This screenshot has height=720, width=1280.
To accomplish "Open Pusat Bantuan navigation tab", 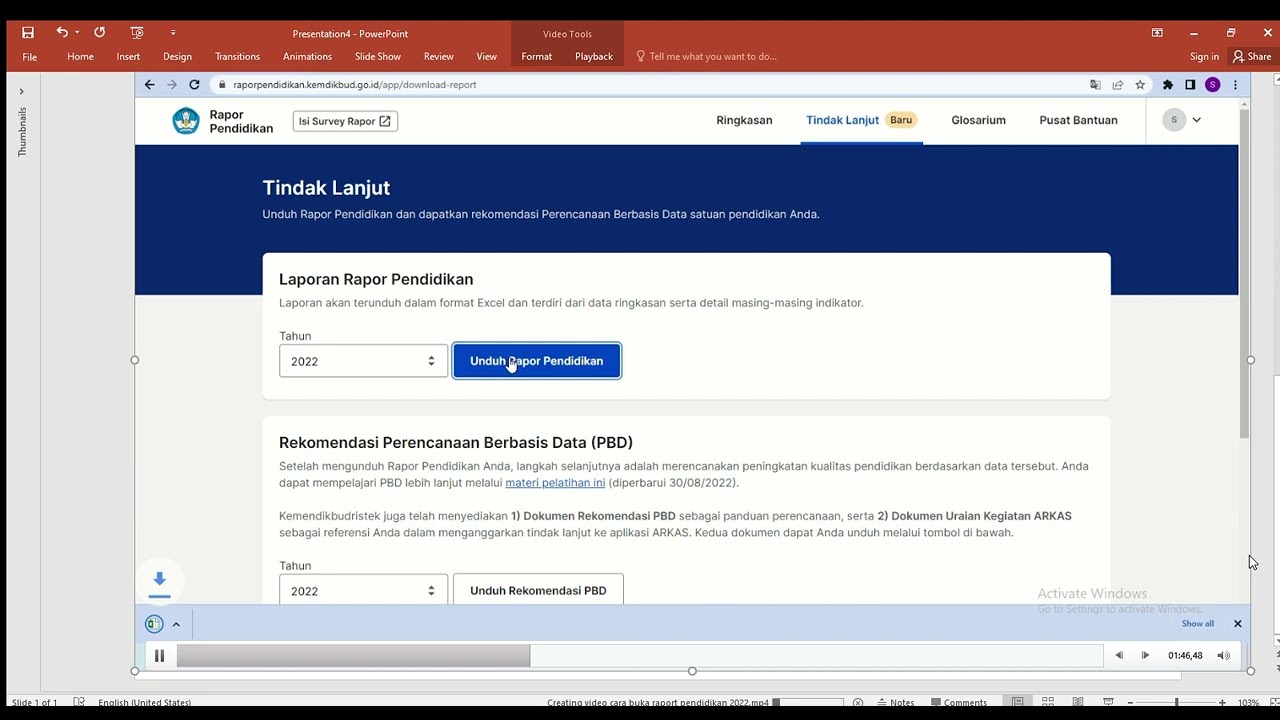I will pos(1078,120).
